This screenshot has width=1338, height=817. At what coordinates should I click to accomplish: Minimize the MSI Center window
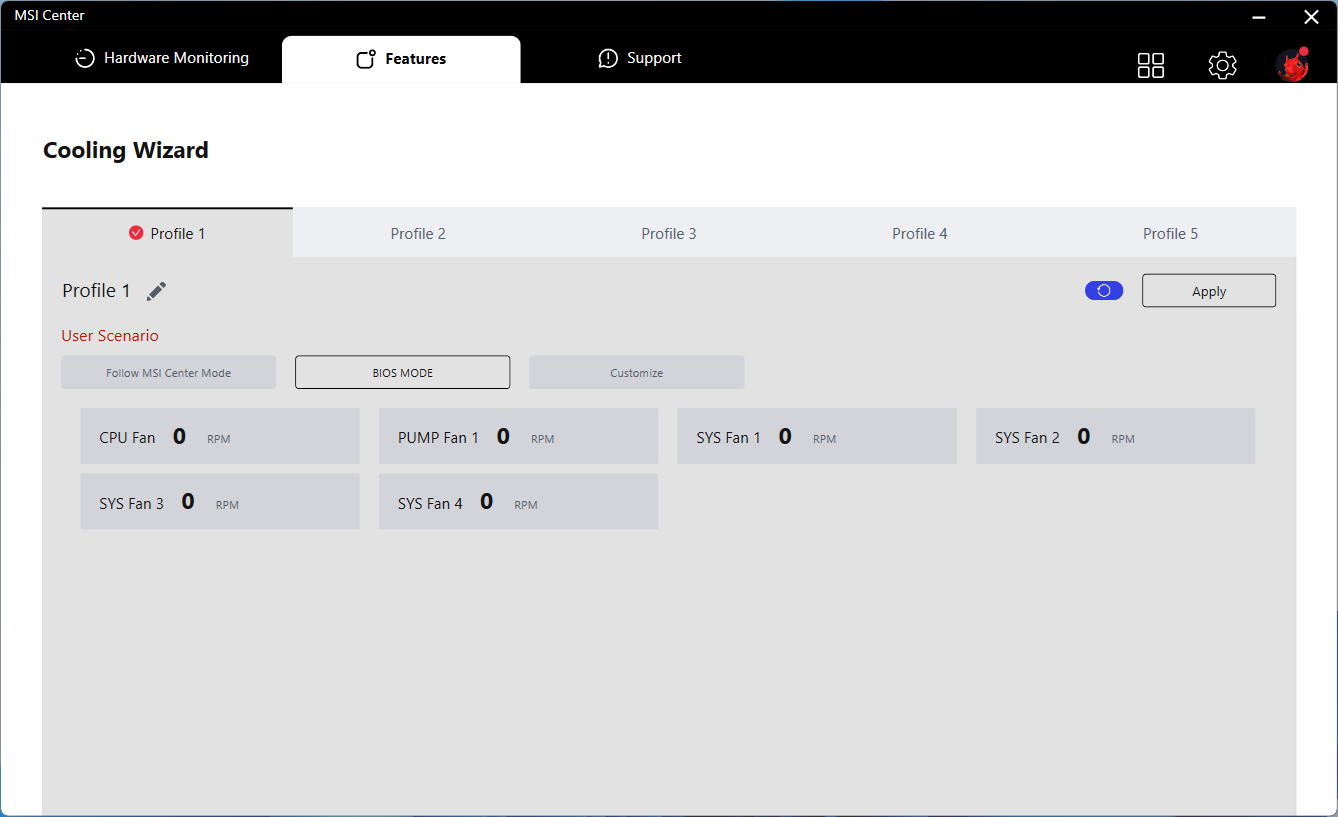[1259, 16]
